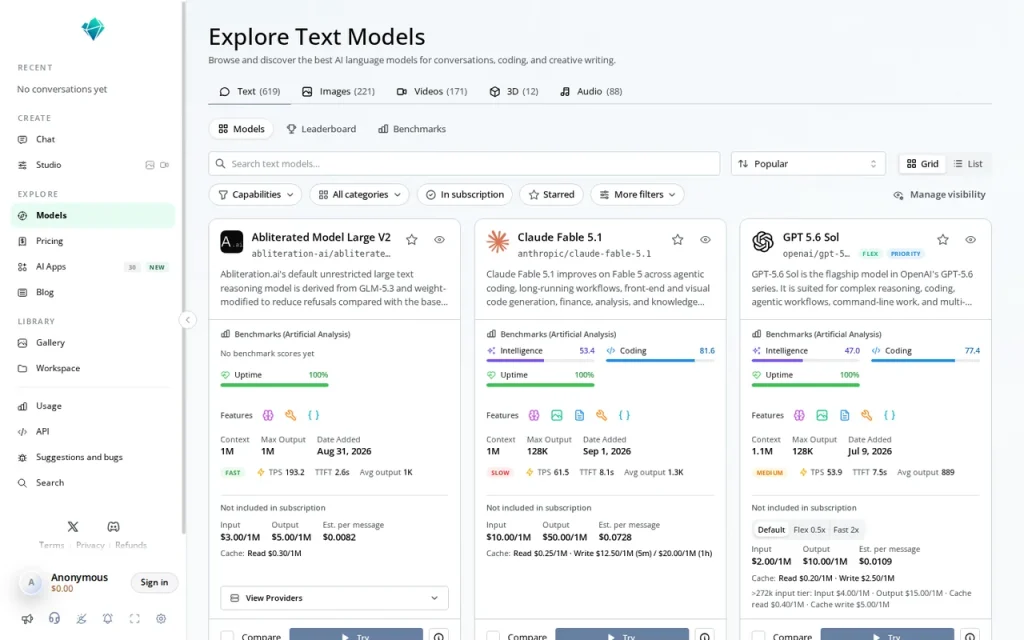Open Claude Fable 5.1 model title
Screen dimensions: 1024x640
(x=560, y=237)
